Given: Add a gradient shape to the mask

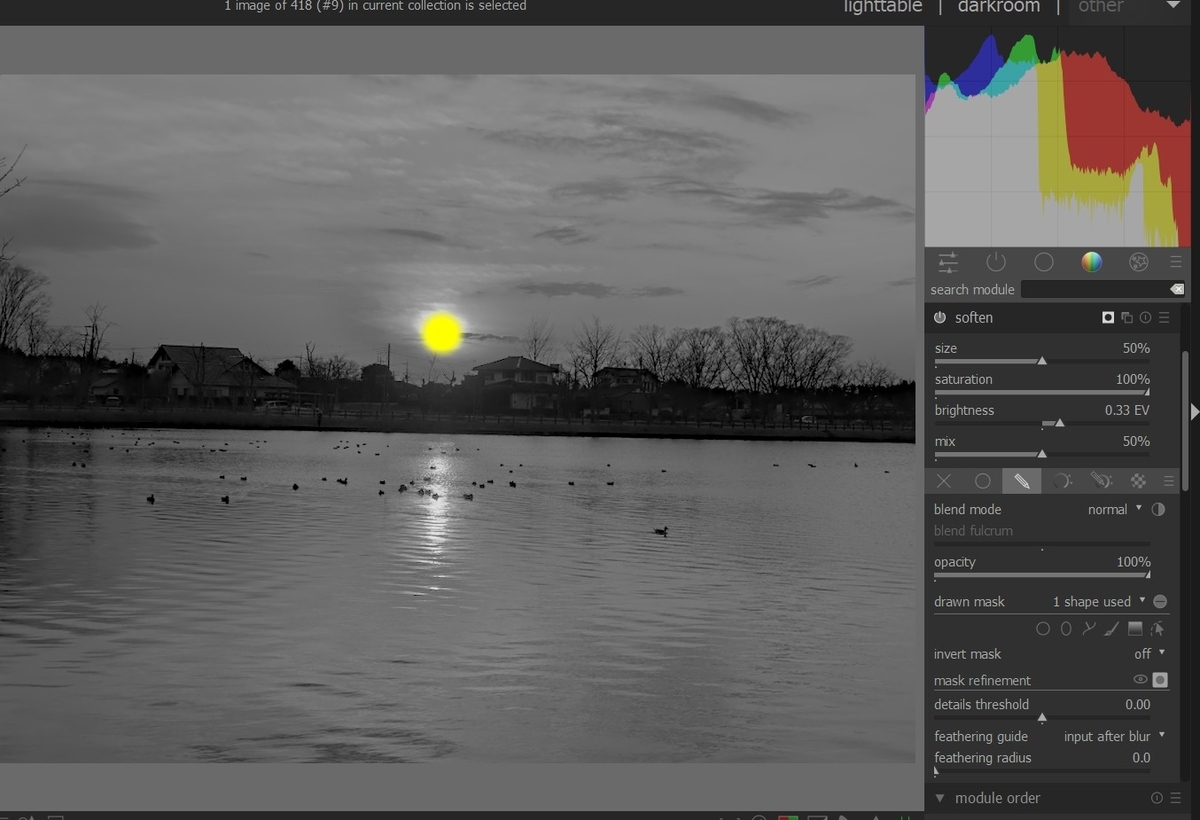Looking at the screenshot, I should point(1135,629).
